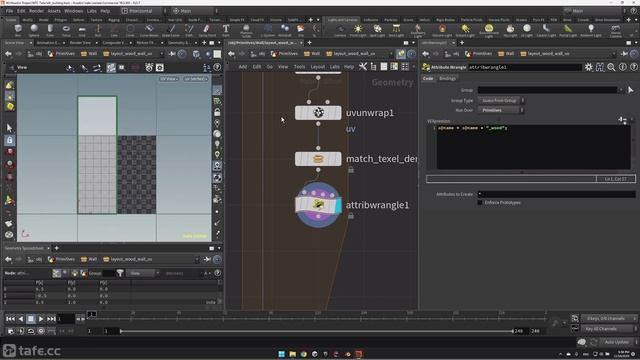Select the Font shelf tool
Viewport: 640px width, 360px height.
click(x=225, y=30)
